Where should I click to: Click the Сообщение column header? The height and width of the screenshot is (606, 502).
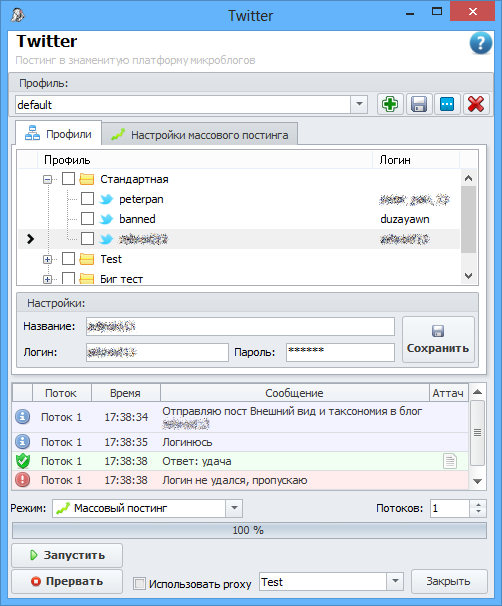click(x=295, y=393)
